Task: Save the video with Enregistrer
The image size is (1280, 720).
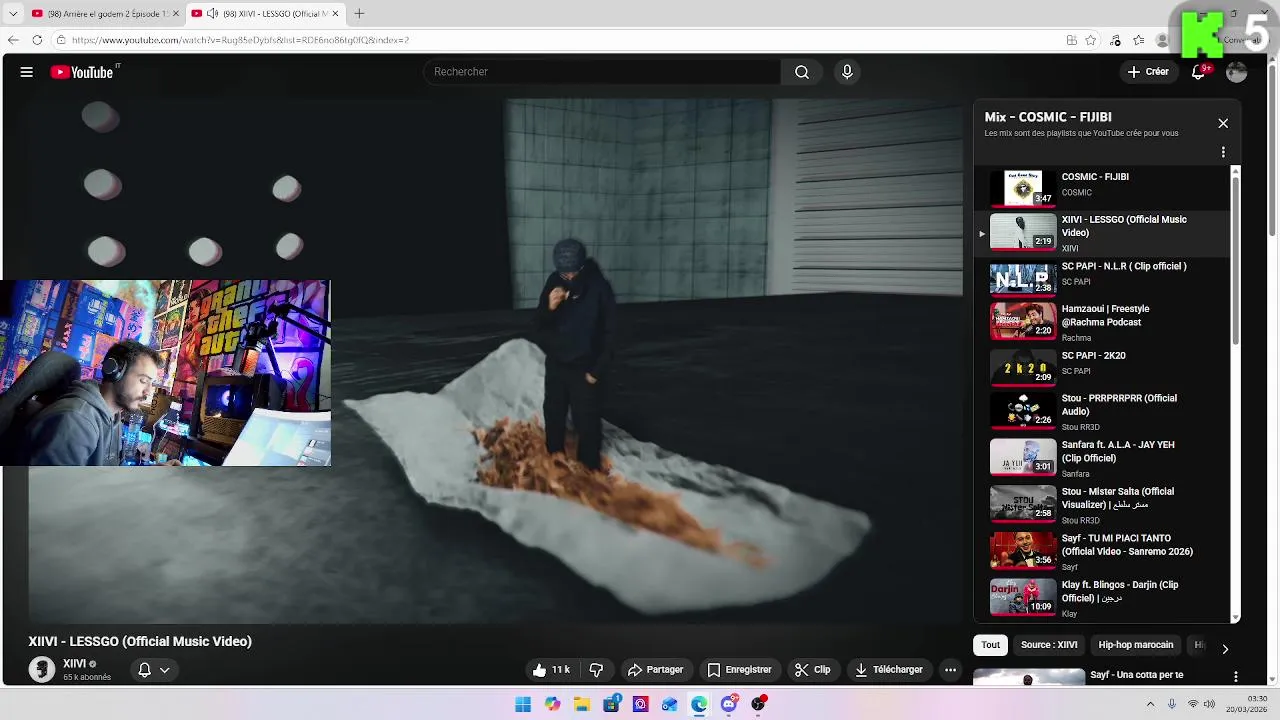Action: 739,670
